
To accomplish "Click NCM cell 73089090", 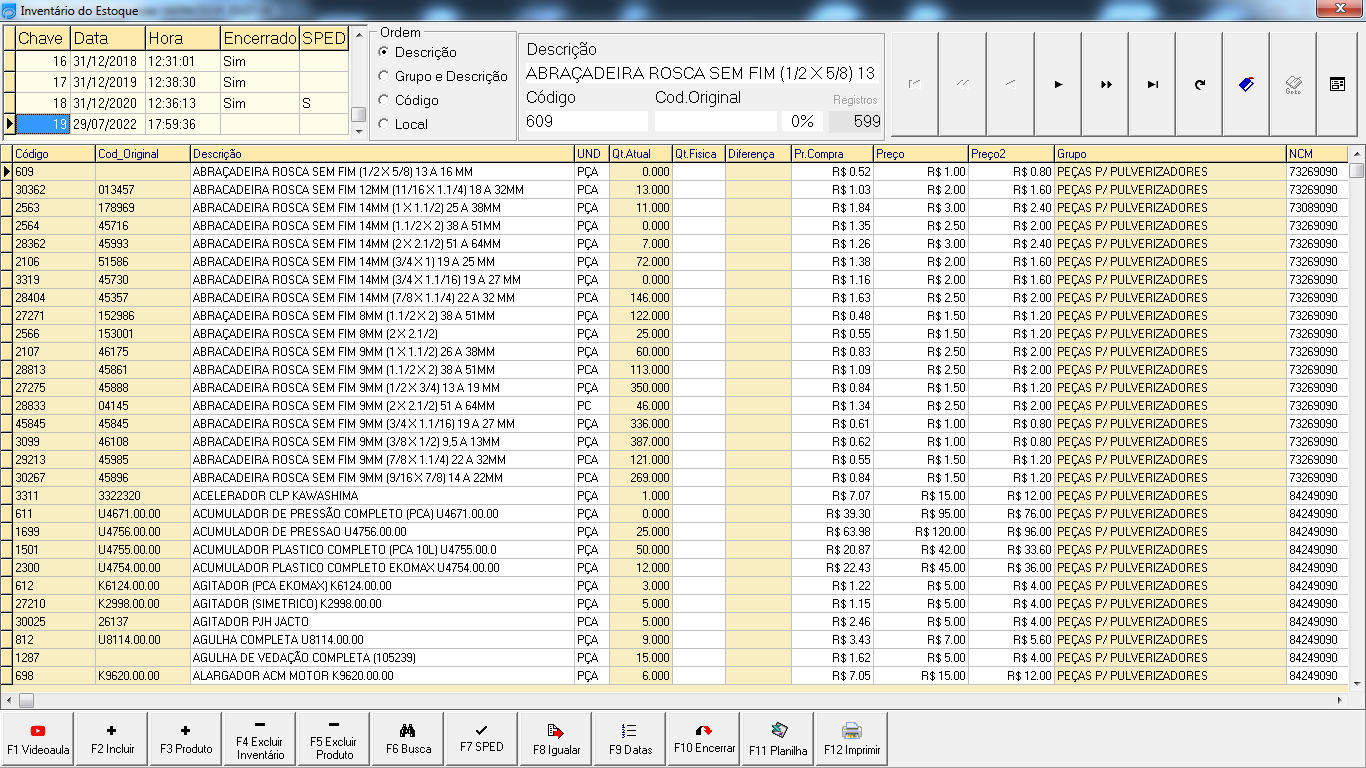I will (1317, 208).
